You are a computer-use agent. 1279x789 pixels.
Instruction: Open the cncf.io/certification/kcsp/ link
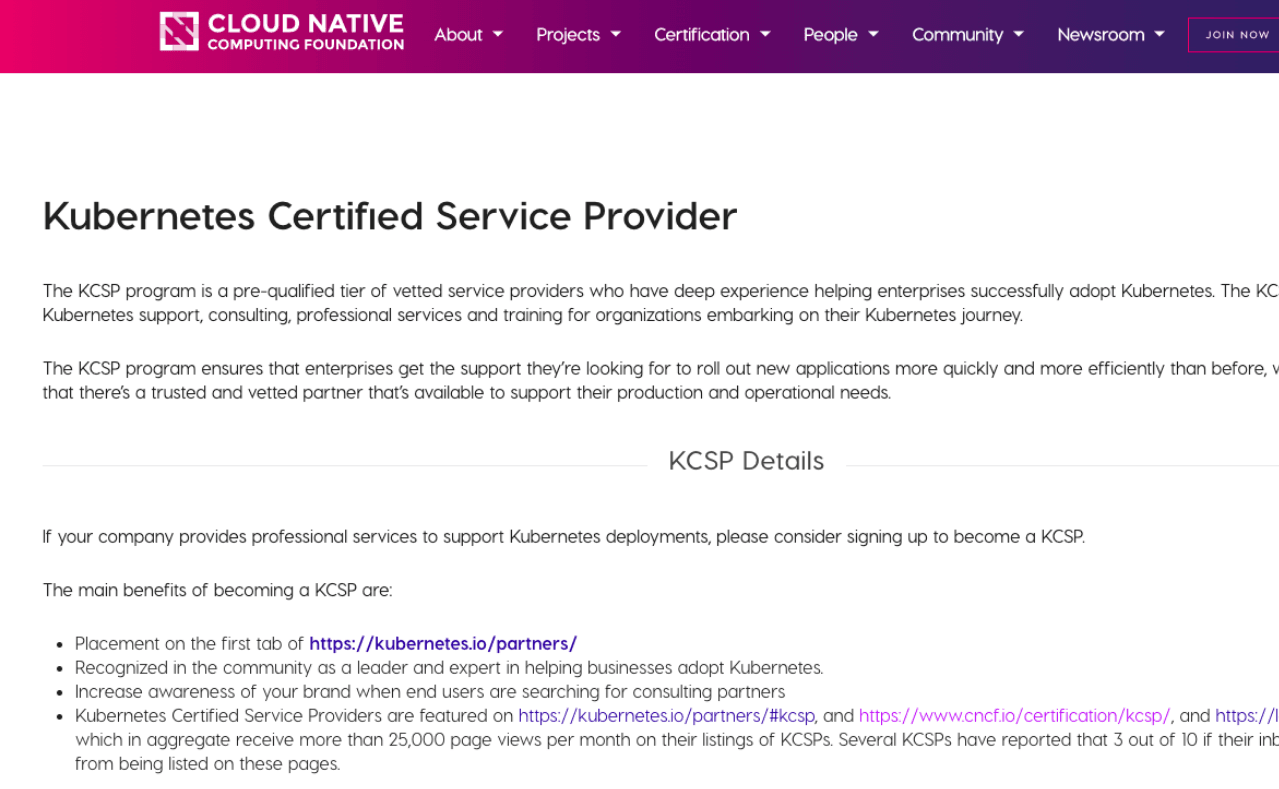1014,716
